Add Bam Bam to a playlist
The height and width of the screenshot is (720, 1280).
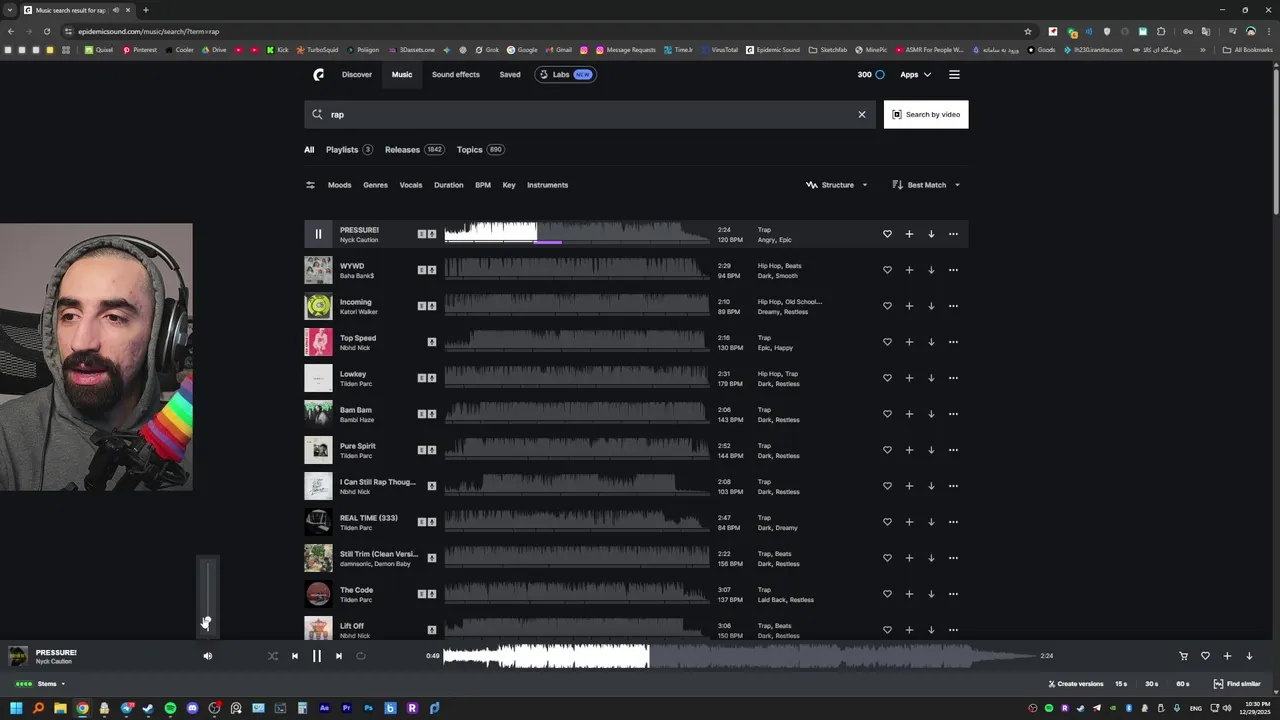(909, 414)
